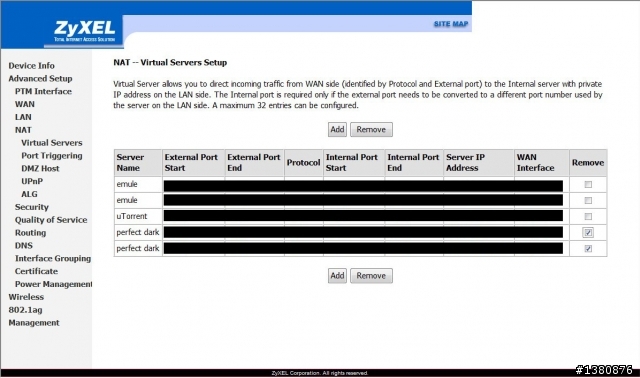Viewport: 640px width, 378px height.
Task: Click the Internal Port End header
Action: tap(414, 162)
